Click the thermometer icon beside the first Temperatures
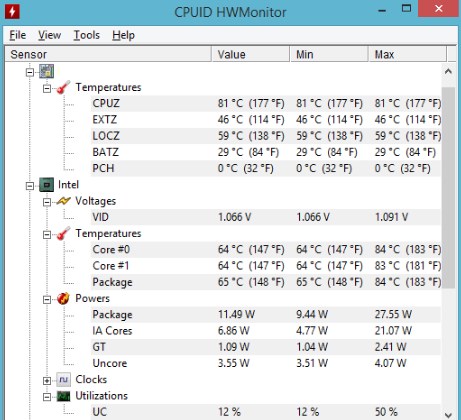 point(63,87)
